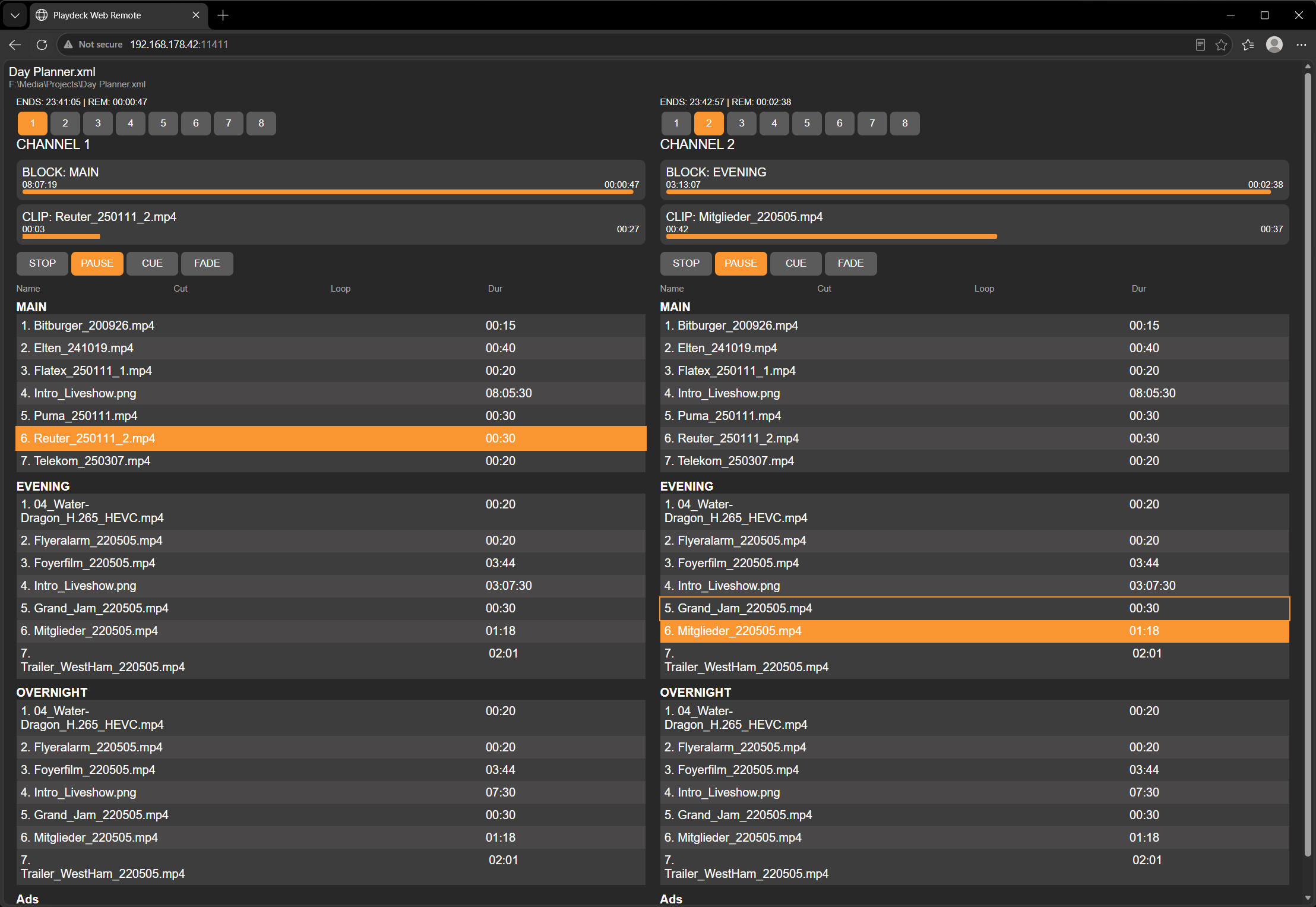
Task: Click the page vertical scrollbar
Action: [x=1308, y=463]
